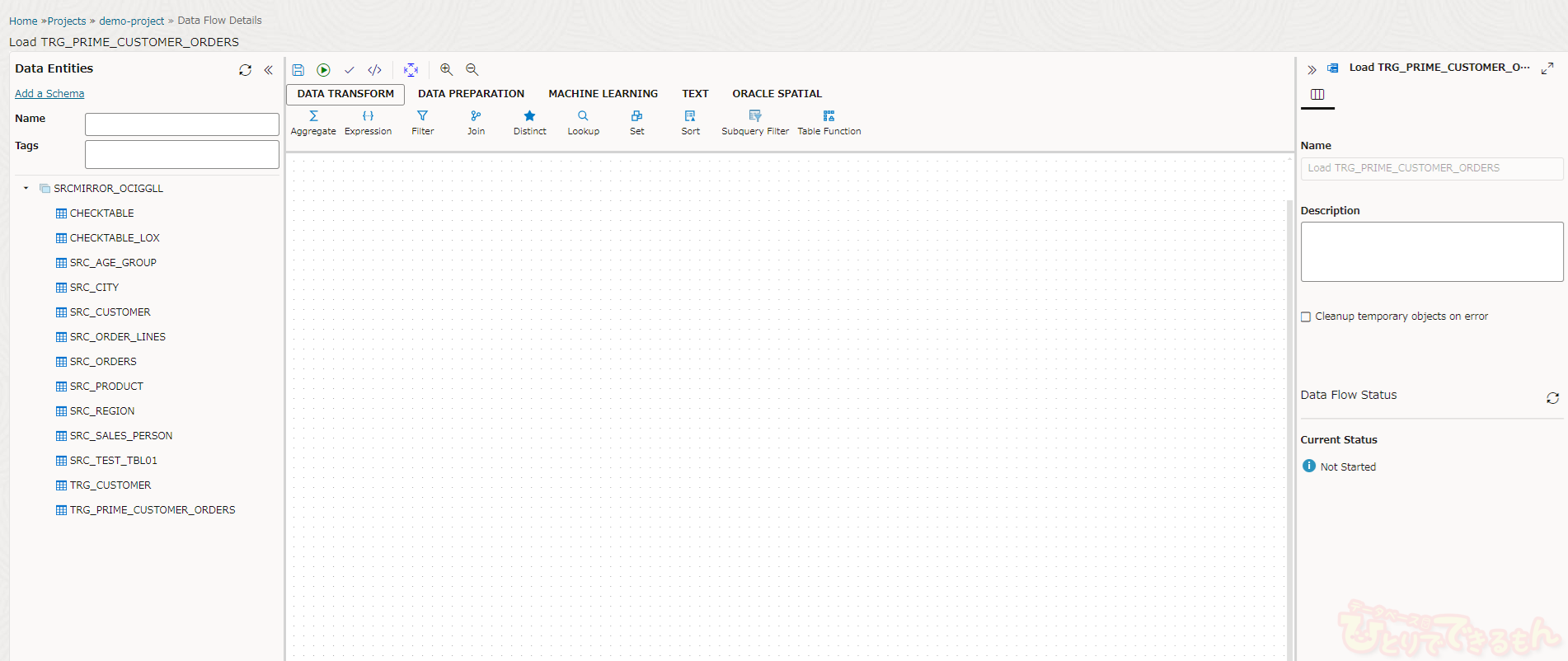Viewport: 1568px width, 661px height.
Task: Collapse the right properties panel
Action: (x=1312, y=69)
